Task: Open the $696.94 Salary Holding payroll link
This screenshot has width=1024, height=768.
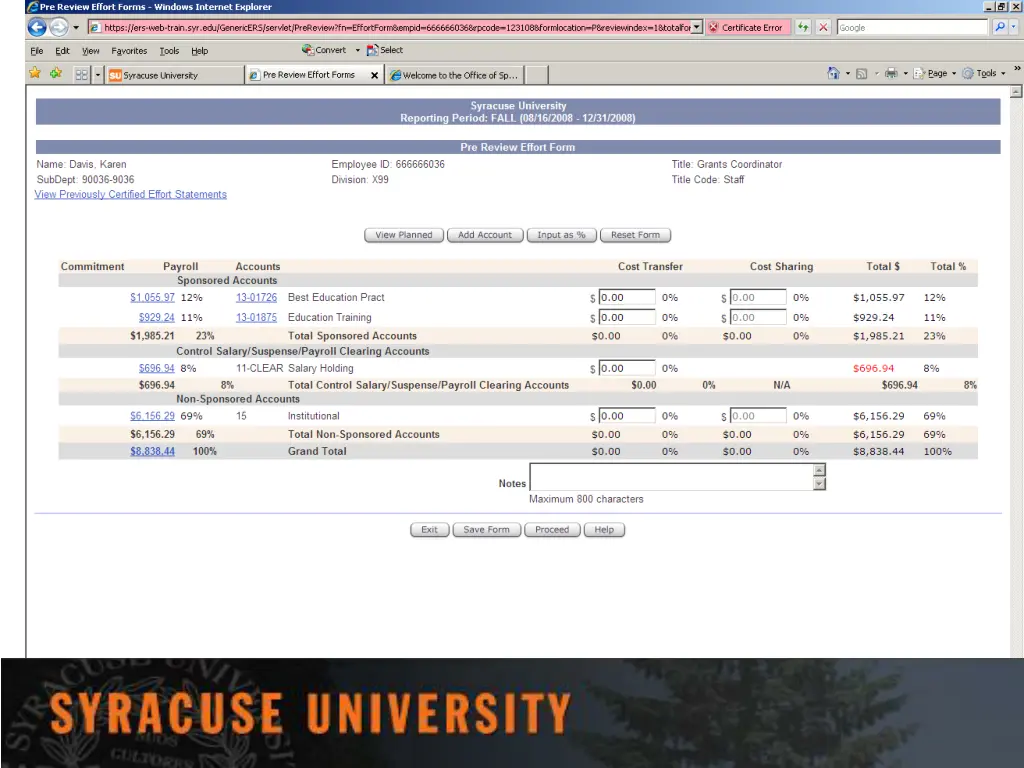Action: [x=157, y=368]
